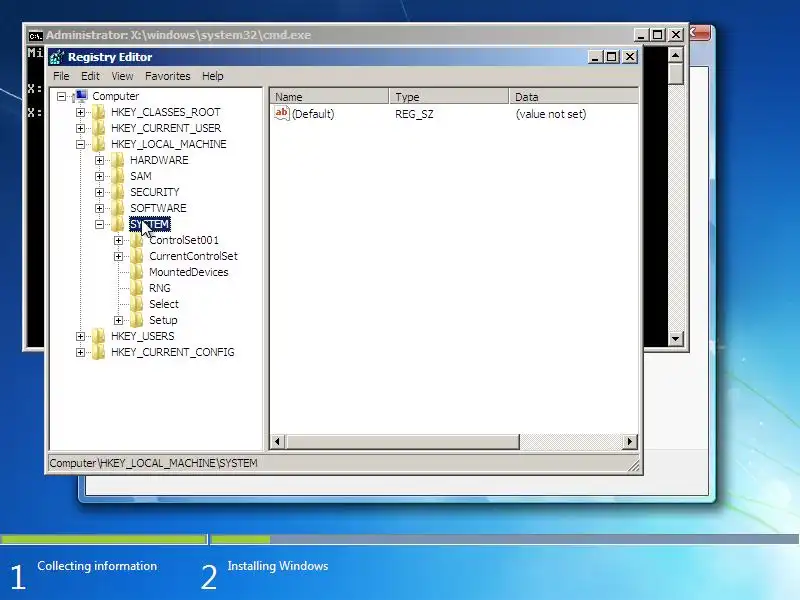Image resolution: width=800 pixels, height=600 pixels.
Task: Expand HKEY_CURRENT_USER with its plus box
Action: [x=80, y=128]
